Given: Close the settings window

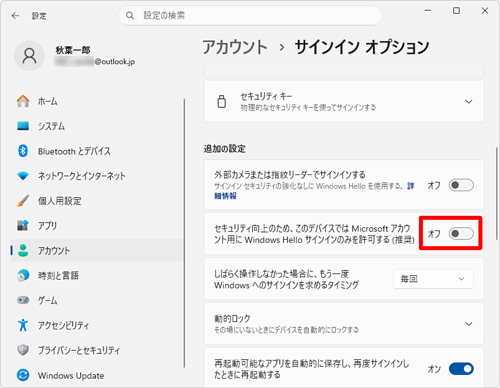Looking at the screenshot, I should [485, 11].
